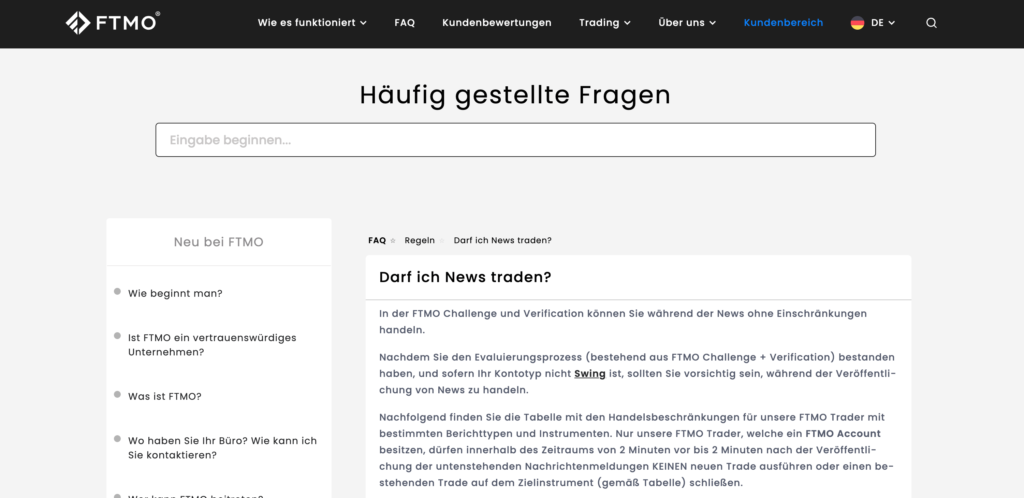The width and height of the screenshot is (1024, 498).
Task: Expand the 'Über uns' menu
Action: click(x=687, y=23)
